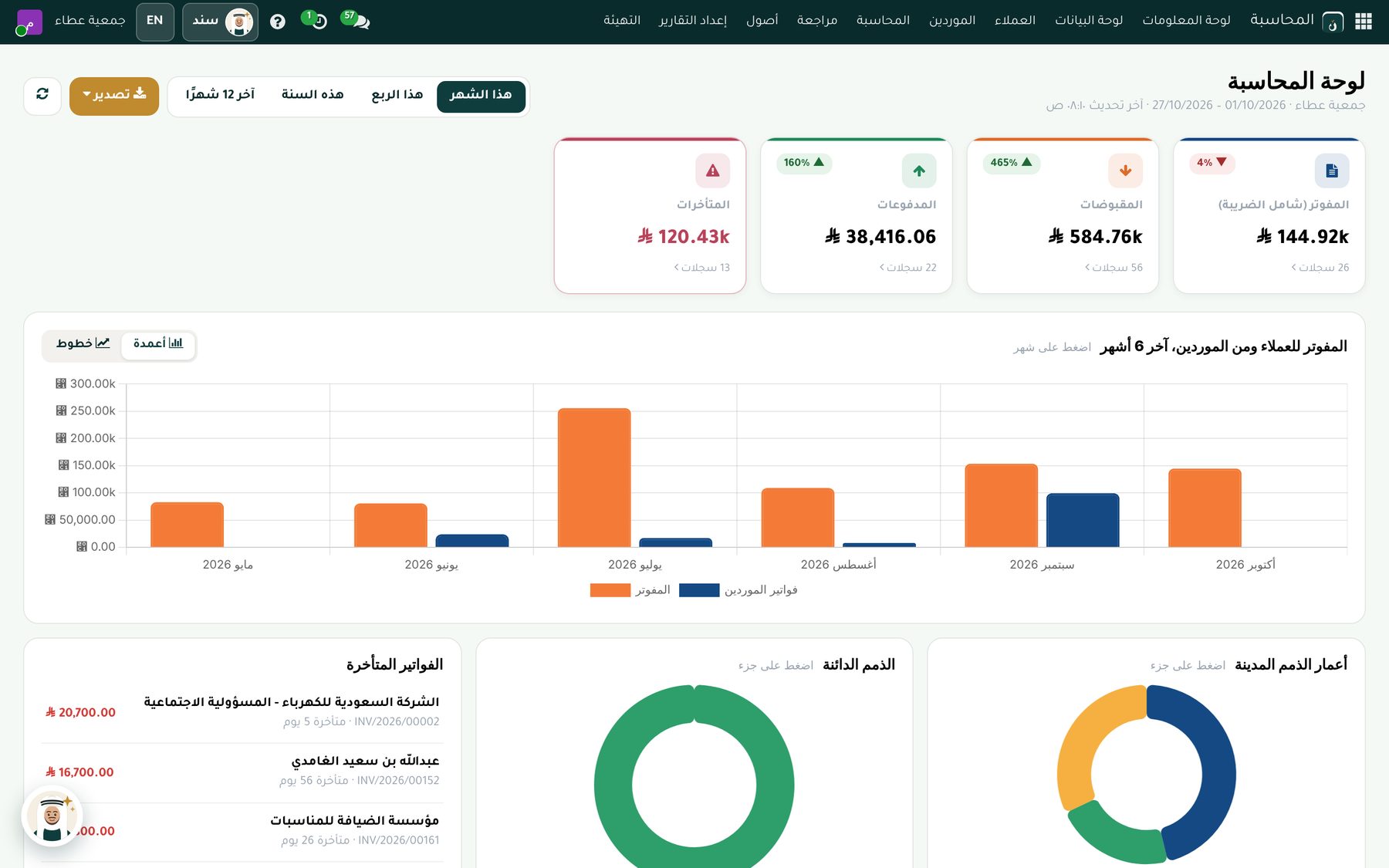Toggle the orange المفوتر legend swatch

(x=610, y=590)
